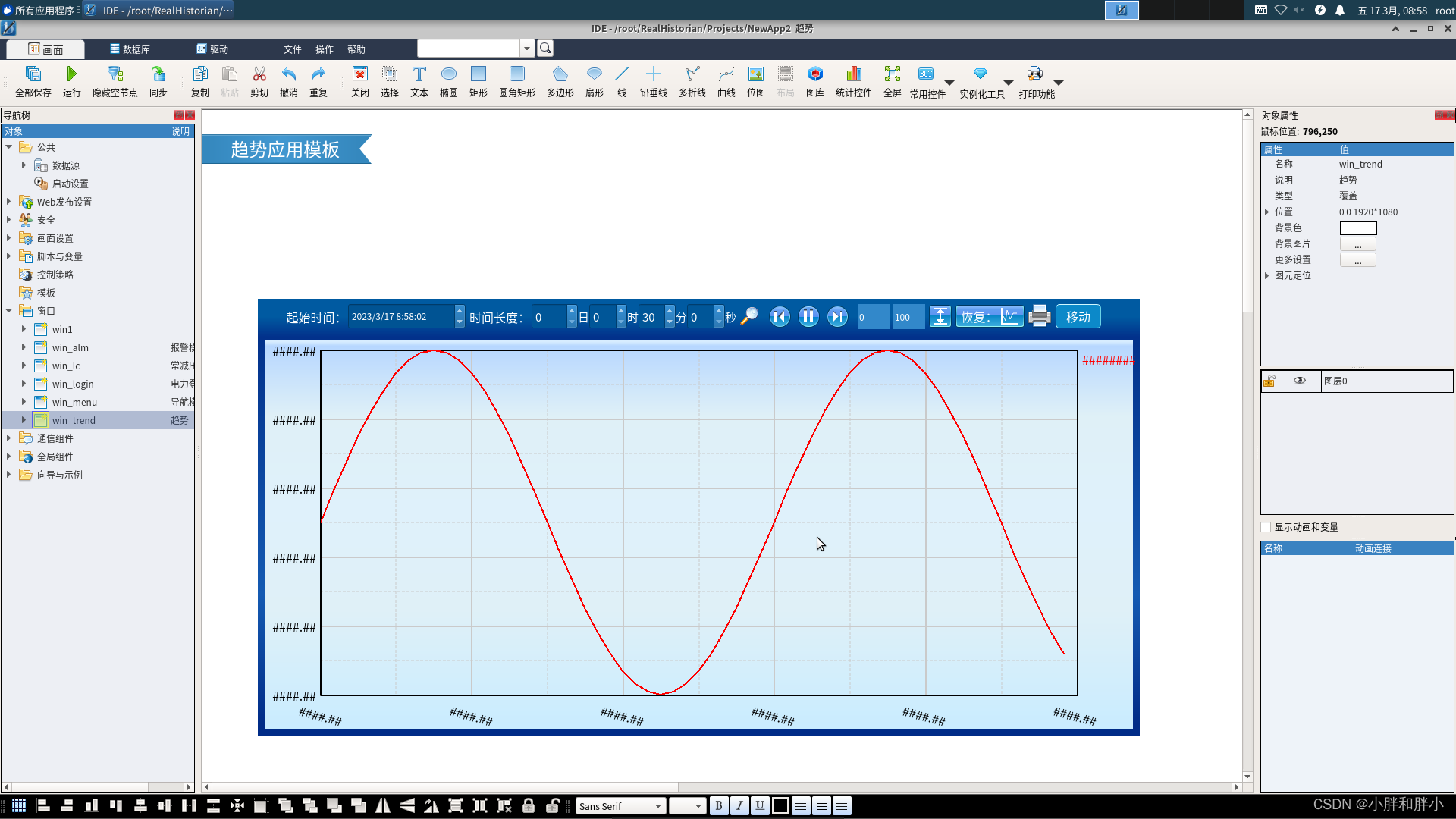Click the 移动 button in trend panel
The width and height of the screenshot is (1456, 819).
pos(1078,317)
